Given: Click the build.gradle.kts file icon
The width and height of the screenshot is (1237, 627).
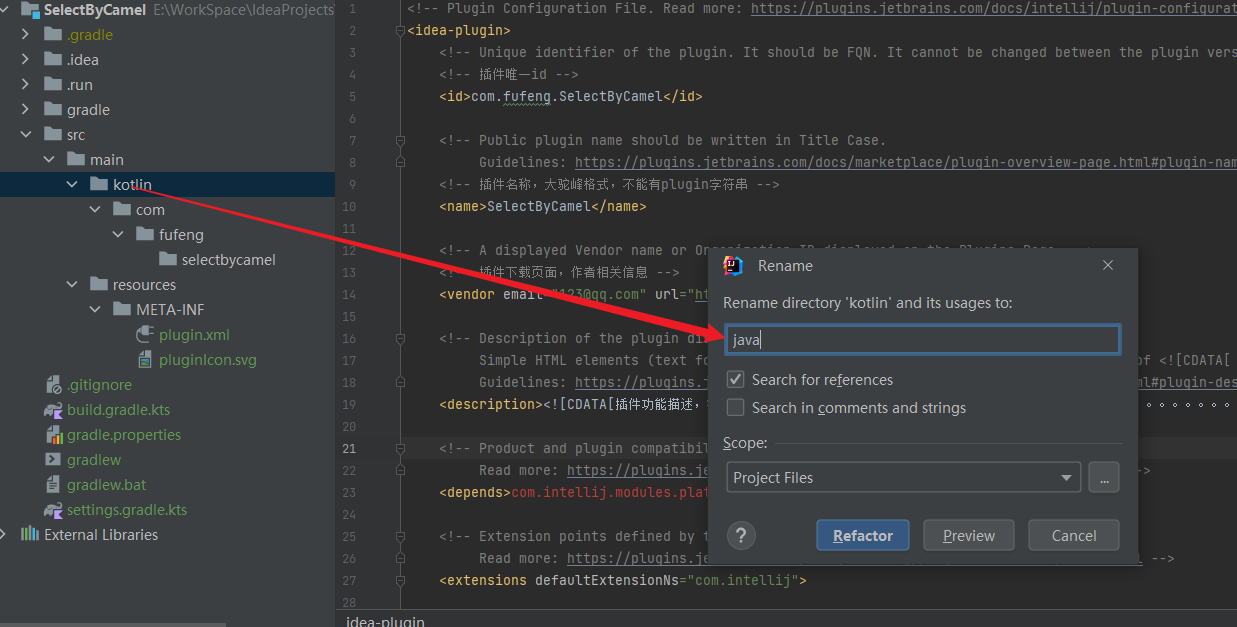Looking at the screenshot, I should coord(52,409).
